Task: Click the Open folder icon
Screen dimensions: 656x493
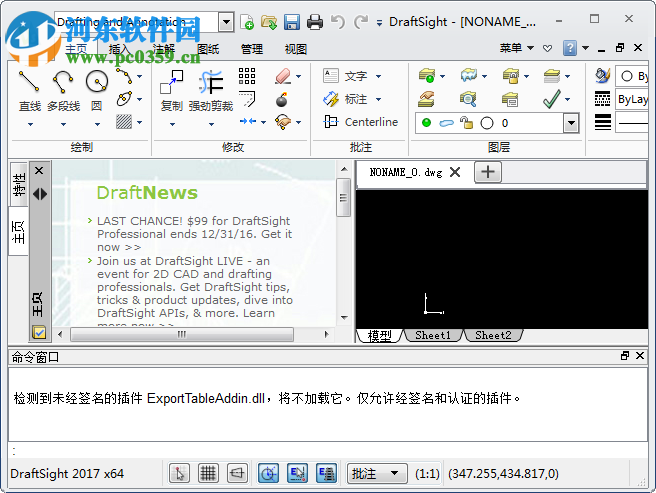Action: coord(269,22)
